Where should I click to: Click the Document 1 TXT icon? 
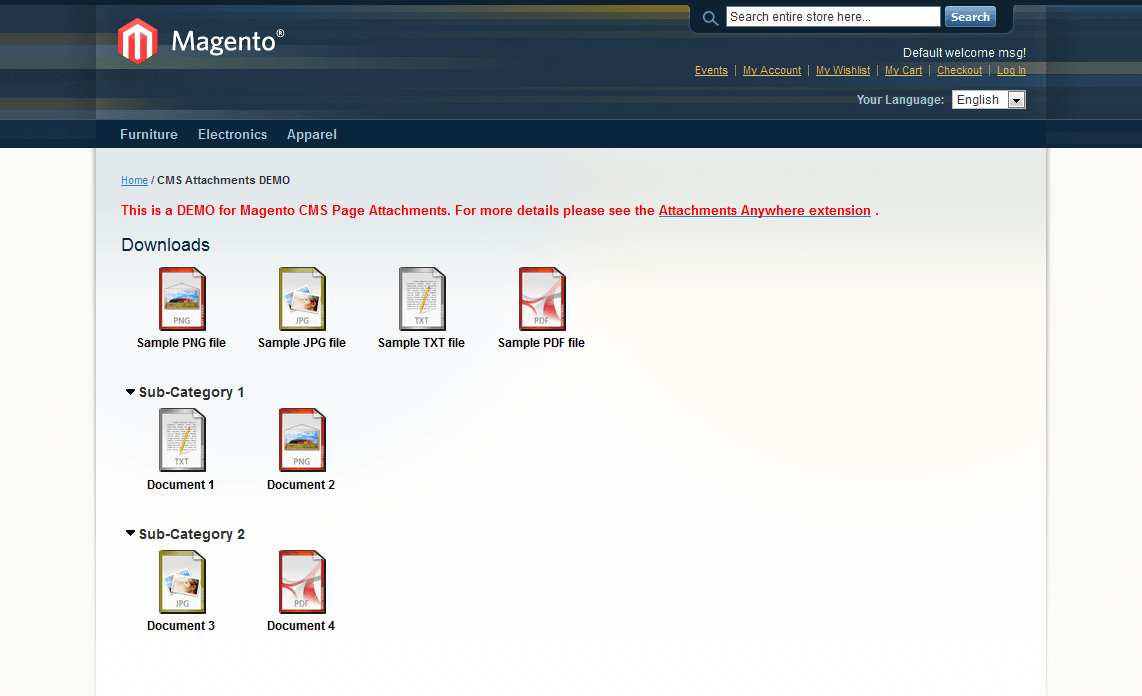coord(182,440)
